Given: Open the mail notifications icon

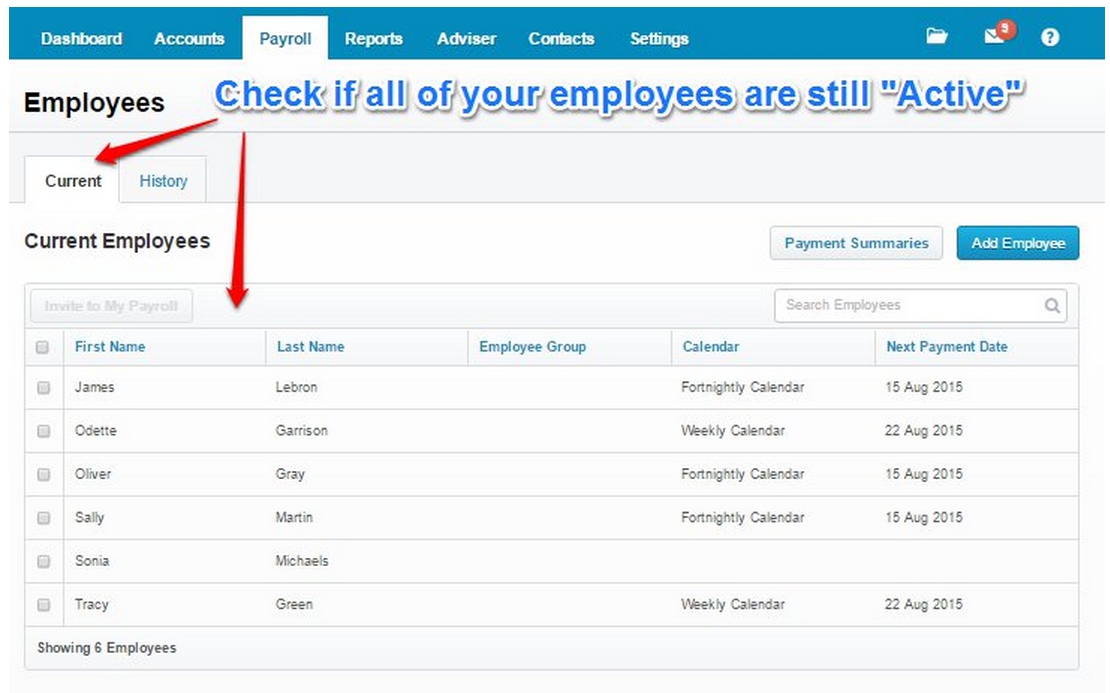Looking at the screenshot, I should pyautogui.click(x=995, y=37).
